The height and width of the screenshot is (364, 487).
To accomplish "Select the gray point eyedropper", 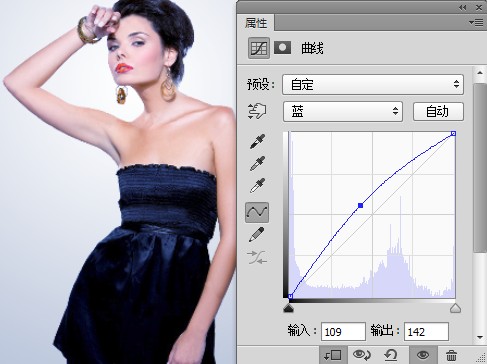I will tap(257, 163).
